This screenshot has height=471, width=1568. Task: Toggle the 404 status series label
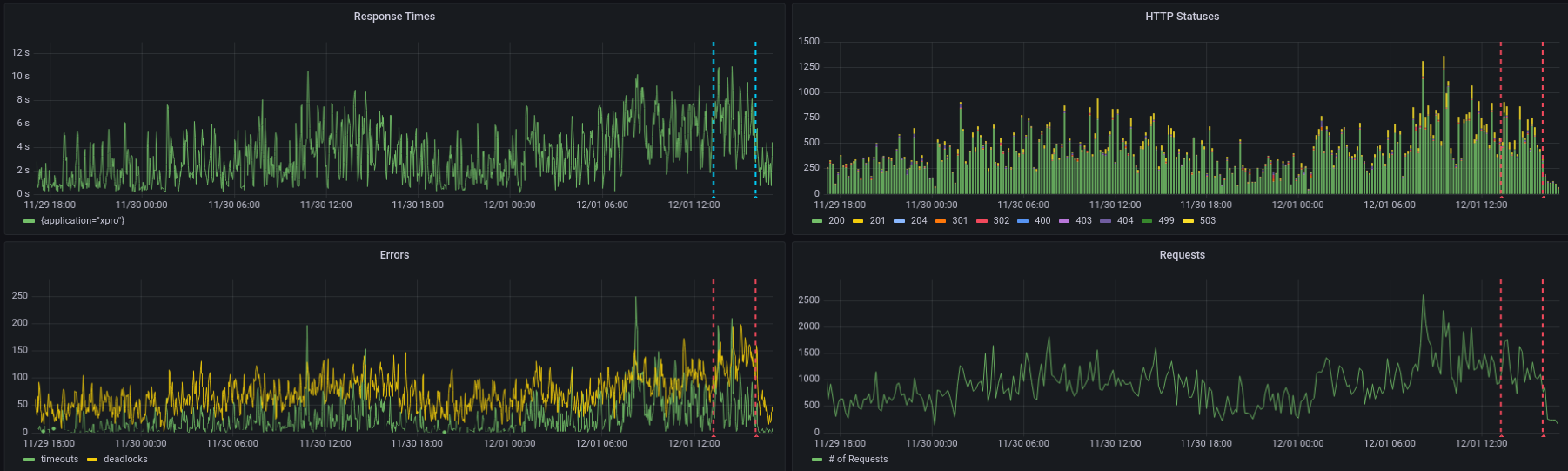tap(1125, 221)
